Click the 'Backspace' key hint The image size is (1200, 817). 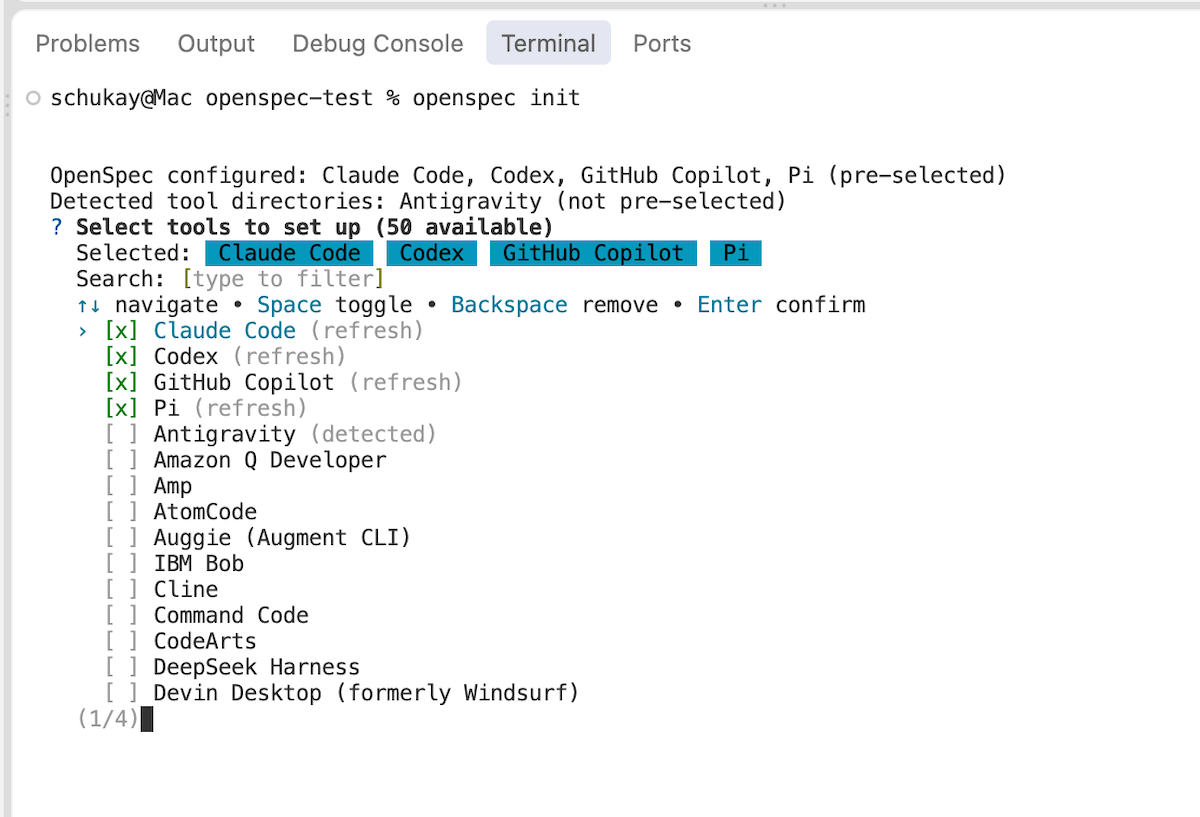point(510,305)
